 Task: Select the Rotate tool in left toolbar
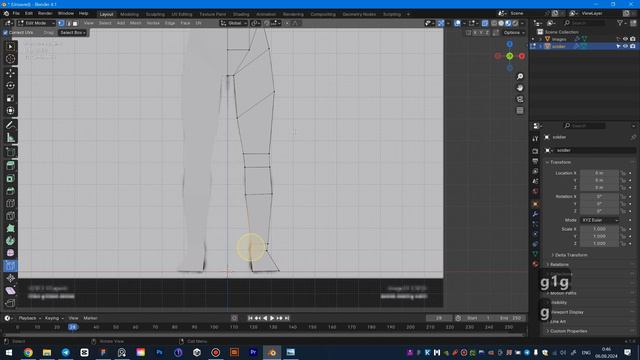tap(11, 86)
